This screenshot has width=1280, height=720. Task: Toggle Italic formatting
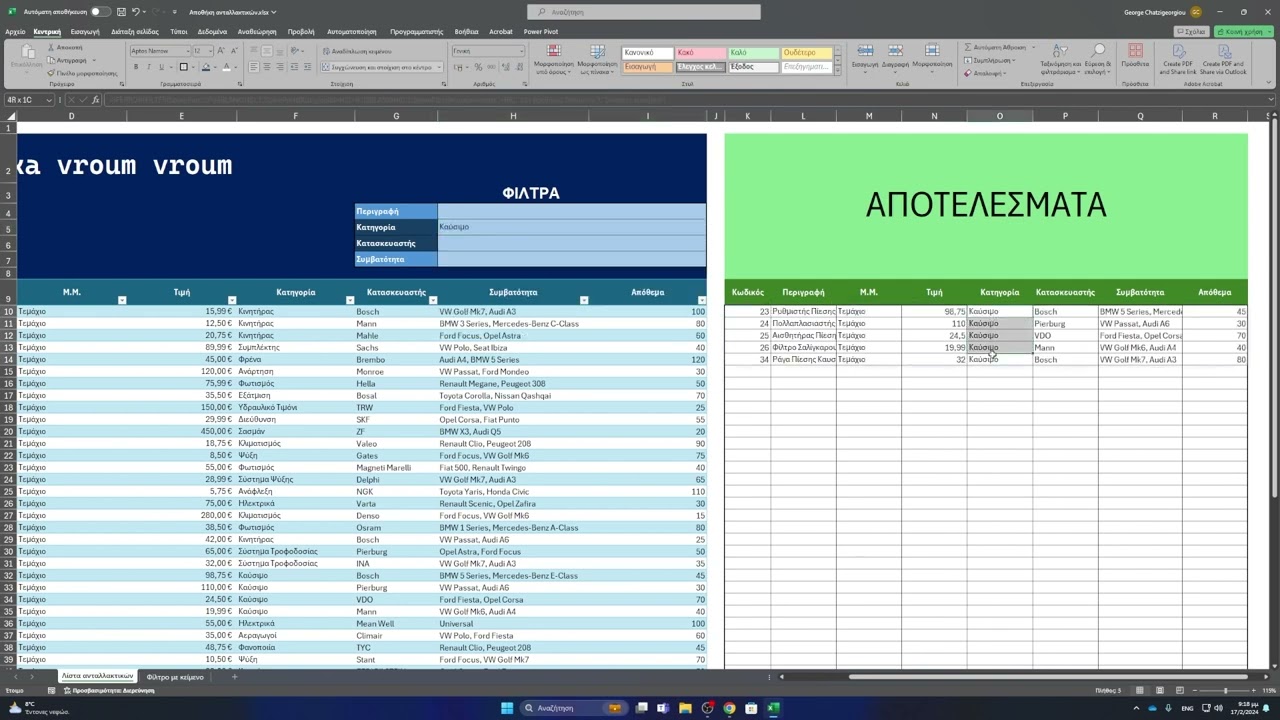(x=149, y=67)
